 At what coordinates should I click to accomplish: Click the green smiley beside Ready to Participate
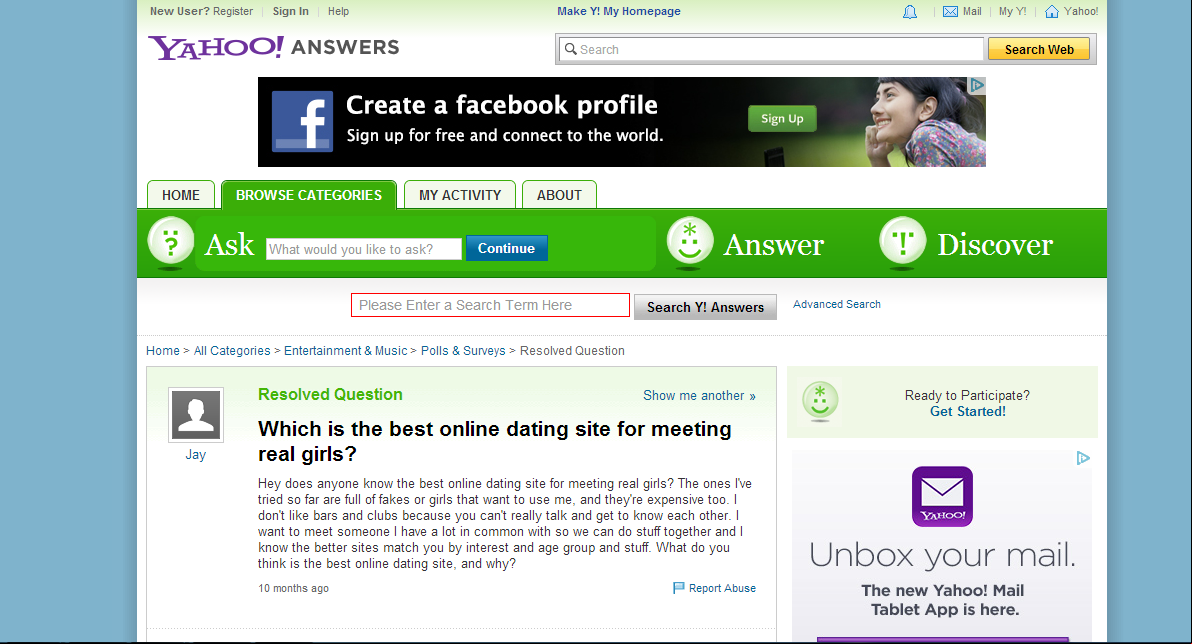pos(820,401)
